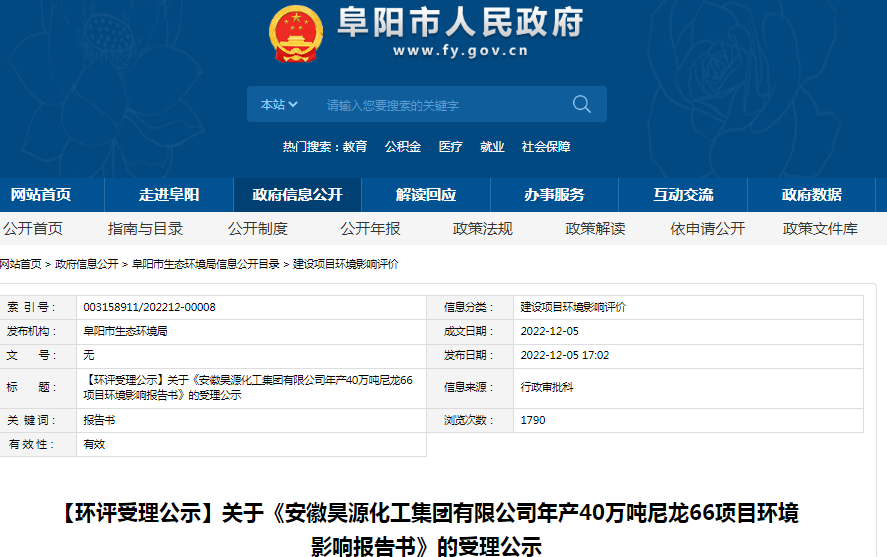Click hot search term 教育

tap(355, 147)
